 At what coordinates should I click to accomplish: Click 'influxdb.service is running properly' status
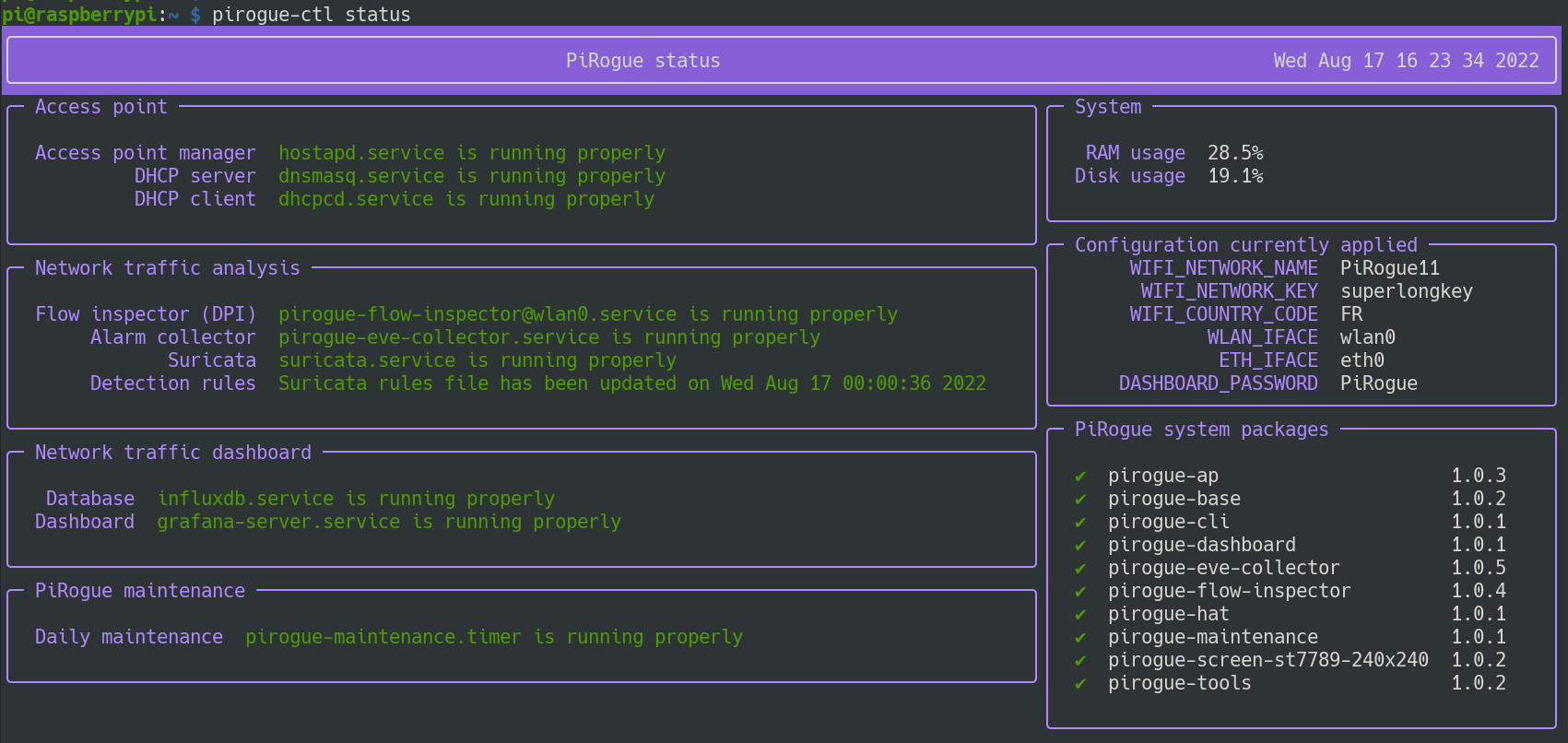[356, 499]
